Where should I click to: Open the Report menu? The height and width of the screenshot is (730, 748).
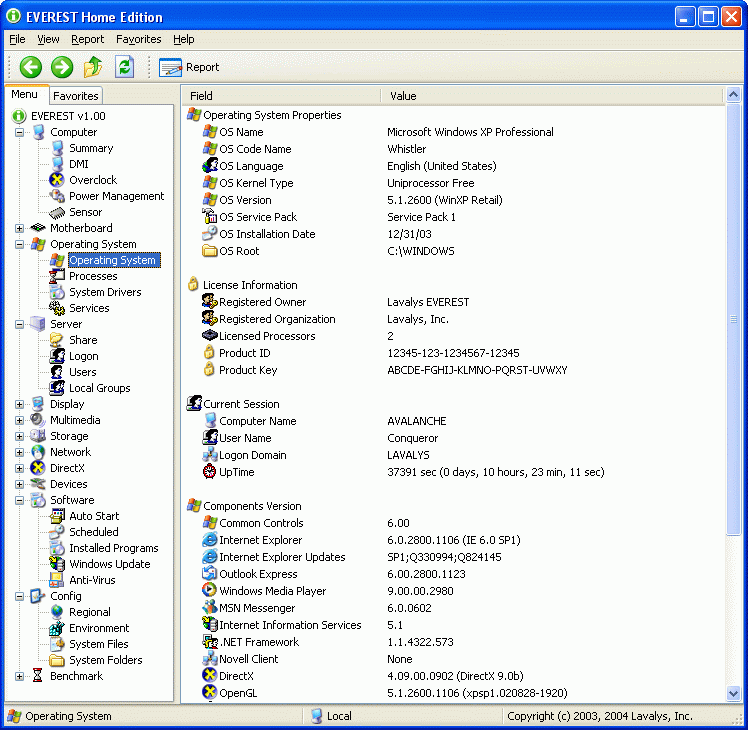tap(87, 39)
